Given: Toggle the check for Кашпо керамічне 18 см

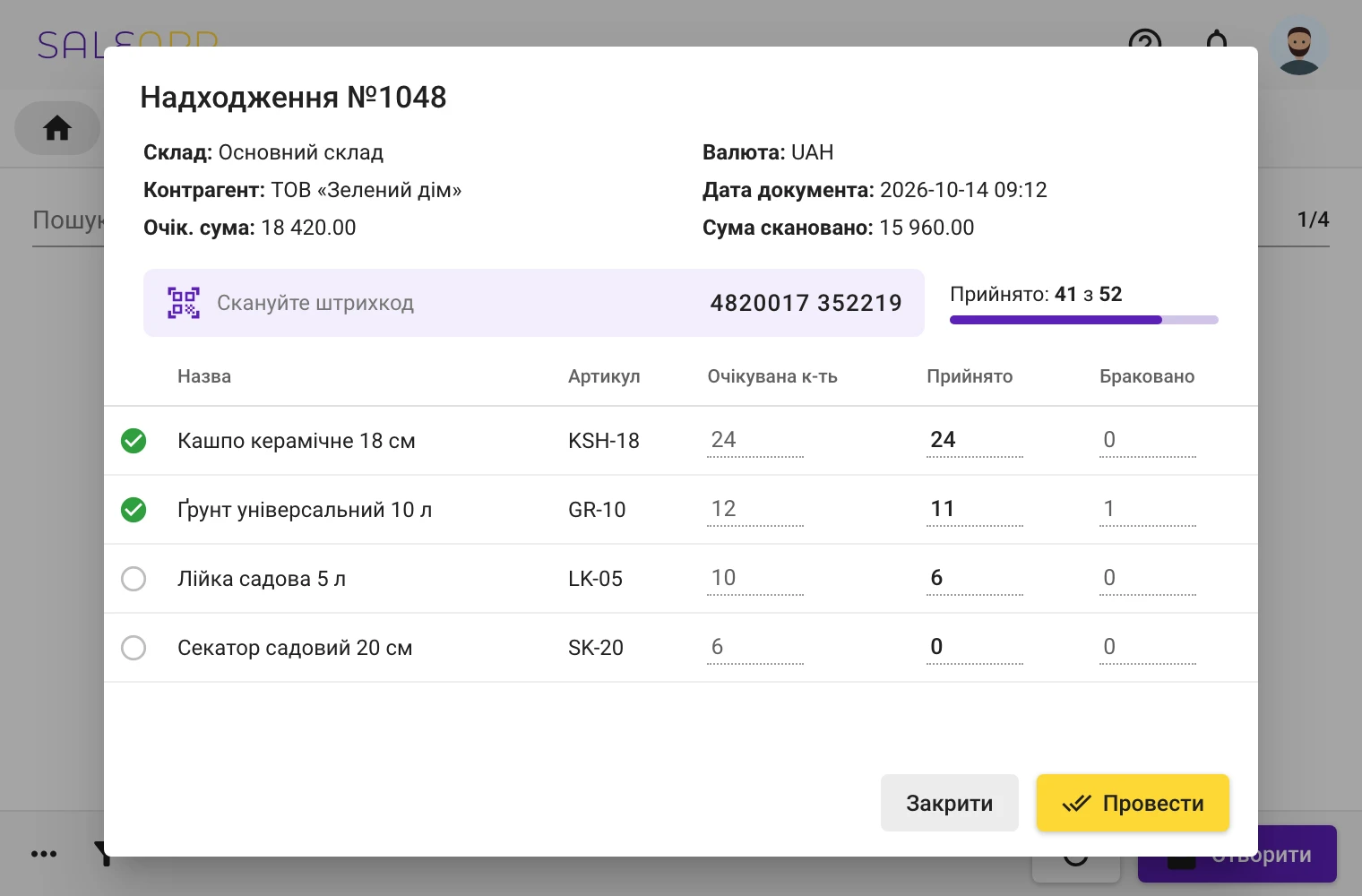Looking at the screenshot, I should [x=134, y=441].
